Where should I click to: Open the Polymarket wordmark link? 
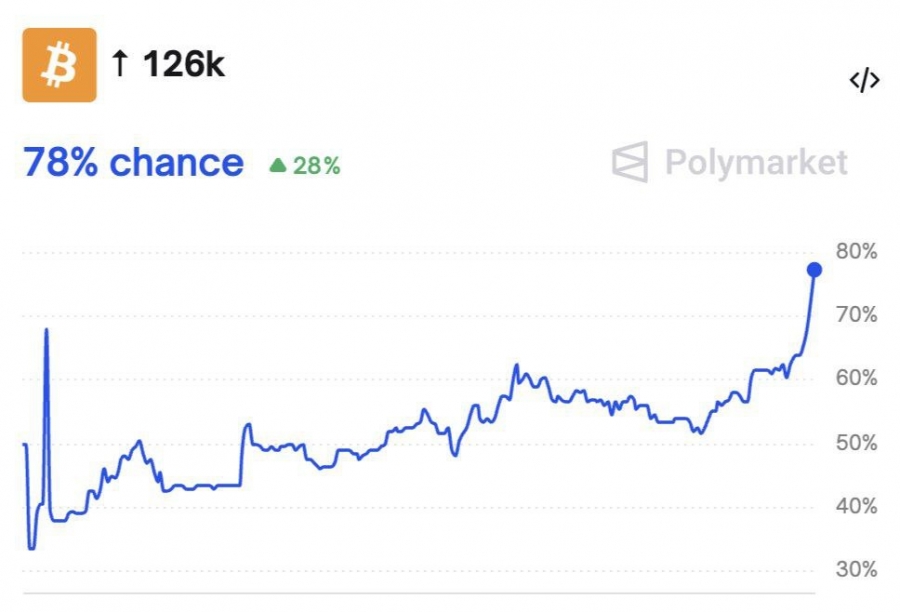tap(756, 162)
